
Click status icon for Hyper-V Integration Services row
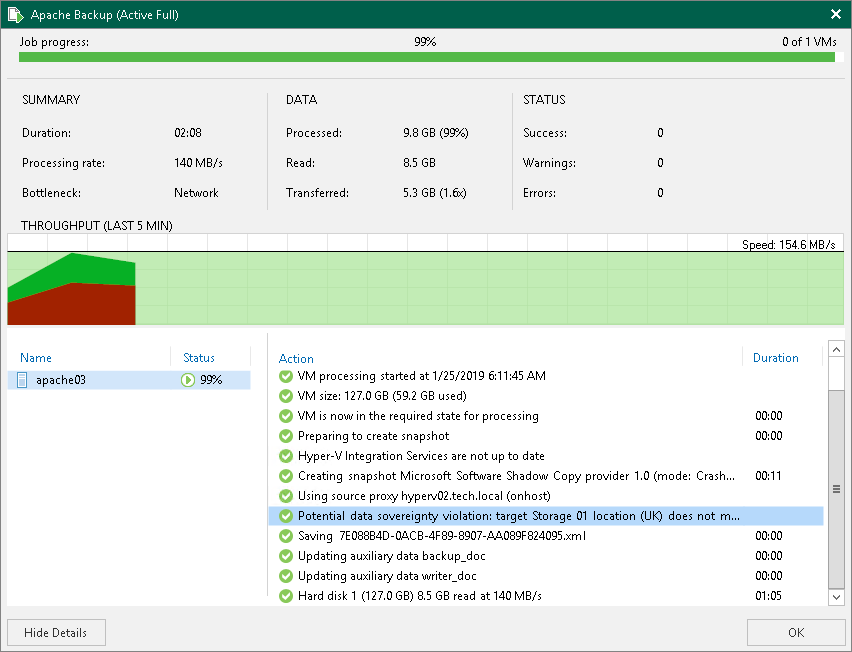tap(286, 456)
